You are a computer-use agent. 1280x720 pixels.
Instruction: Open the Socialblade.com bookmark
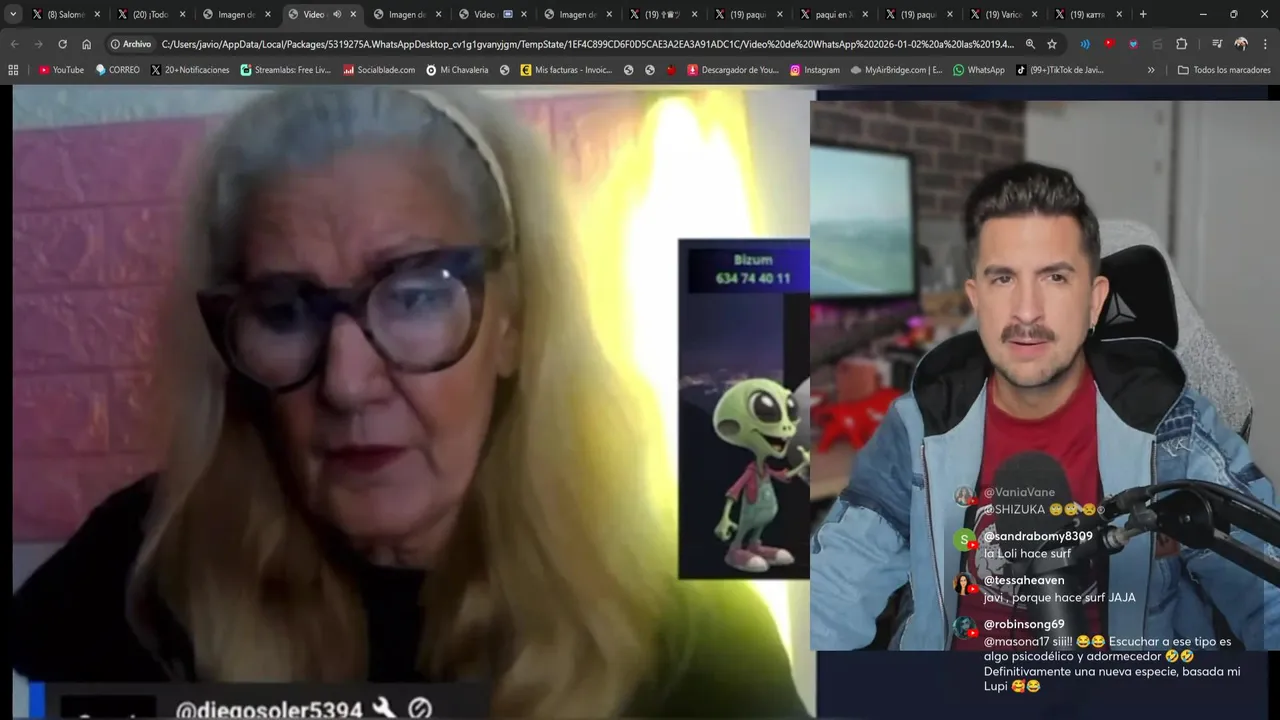point(379,70)
